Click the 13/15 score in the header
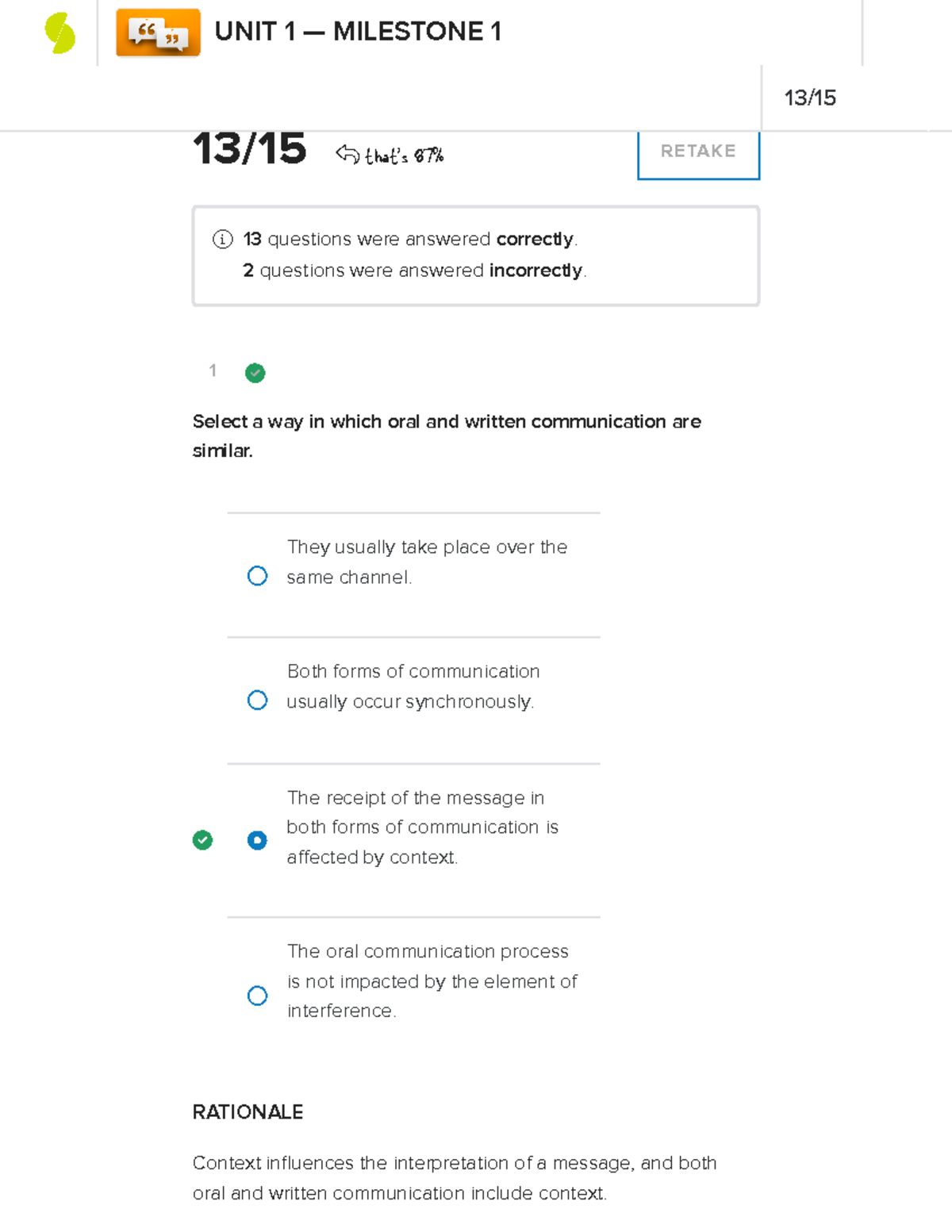 [x=810, y=98]
